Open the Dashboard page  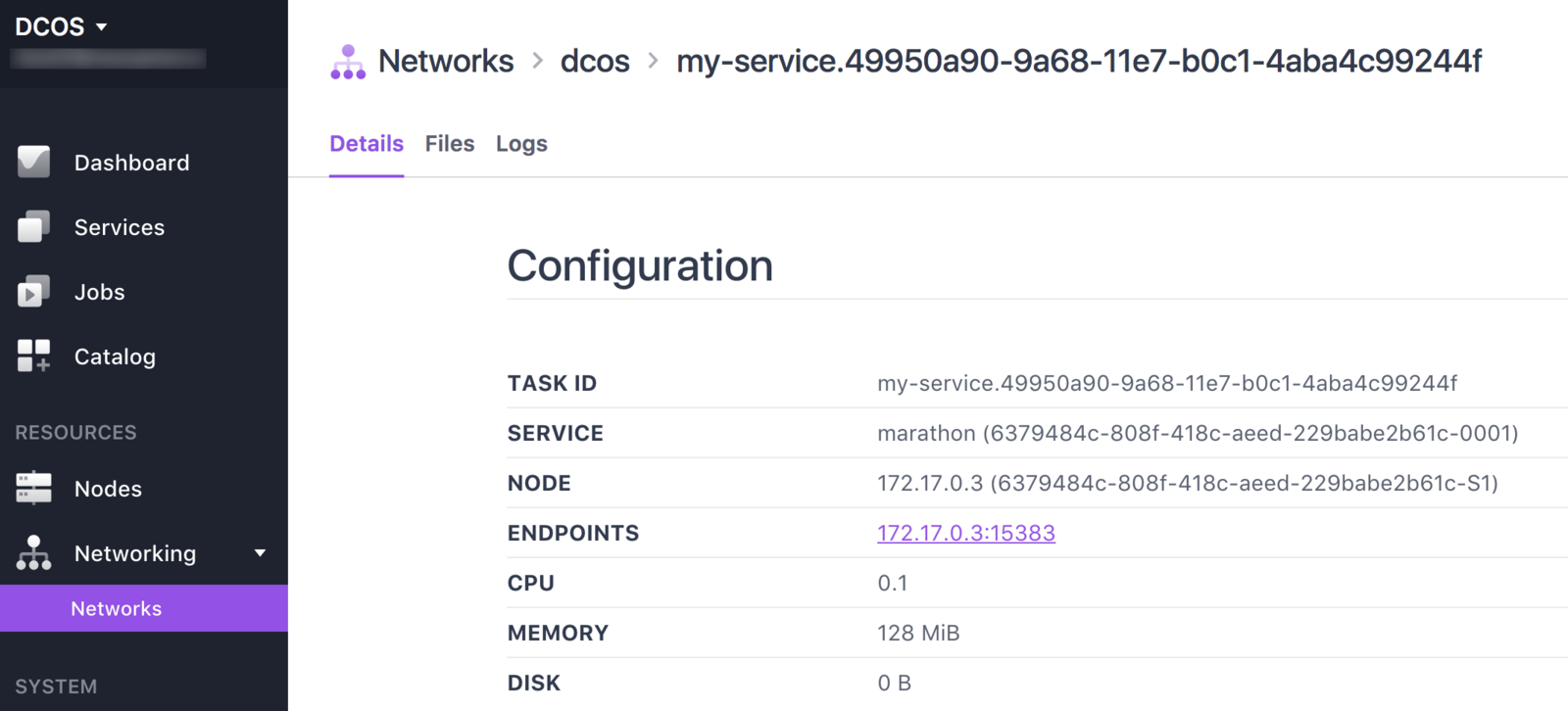click(x=131, y=163)
